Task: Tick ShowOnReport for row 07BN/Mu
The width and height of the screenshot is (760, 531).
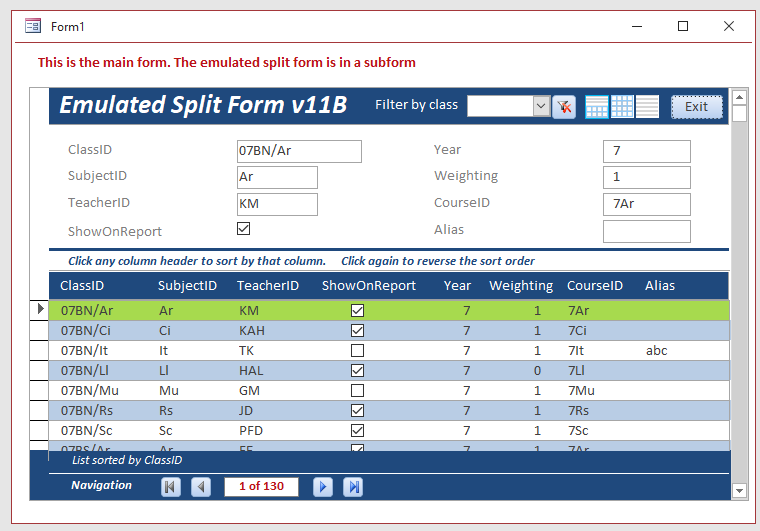Action: 357,391
